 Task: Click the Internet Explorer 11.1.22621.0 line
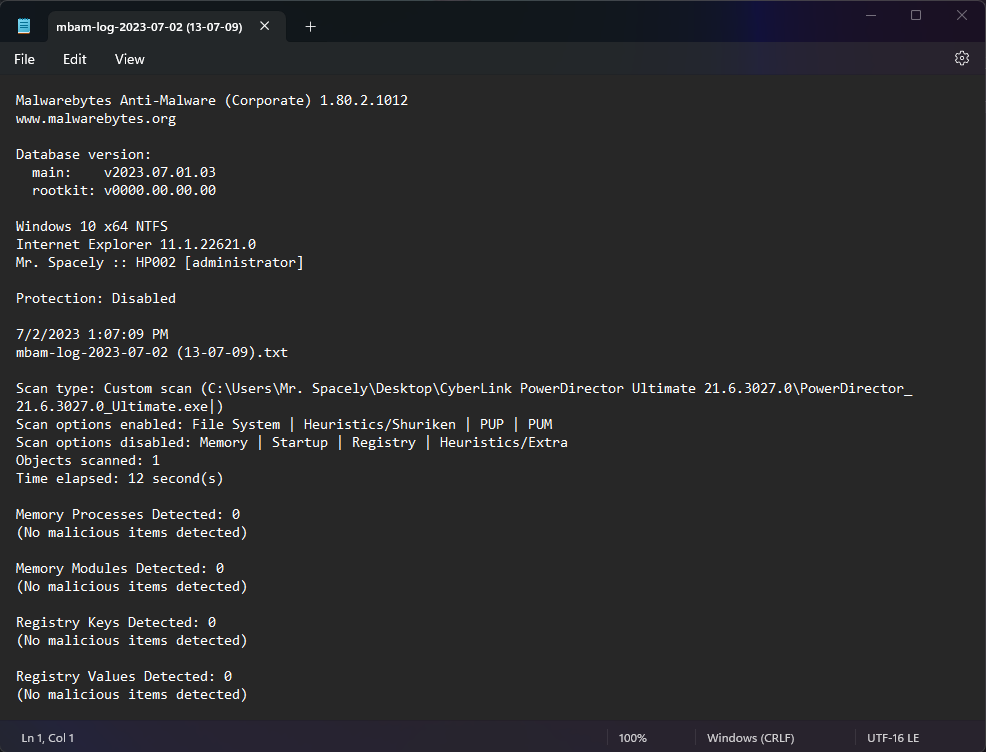click(136, 245)
